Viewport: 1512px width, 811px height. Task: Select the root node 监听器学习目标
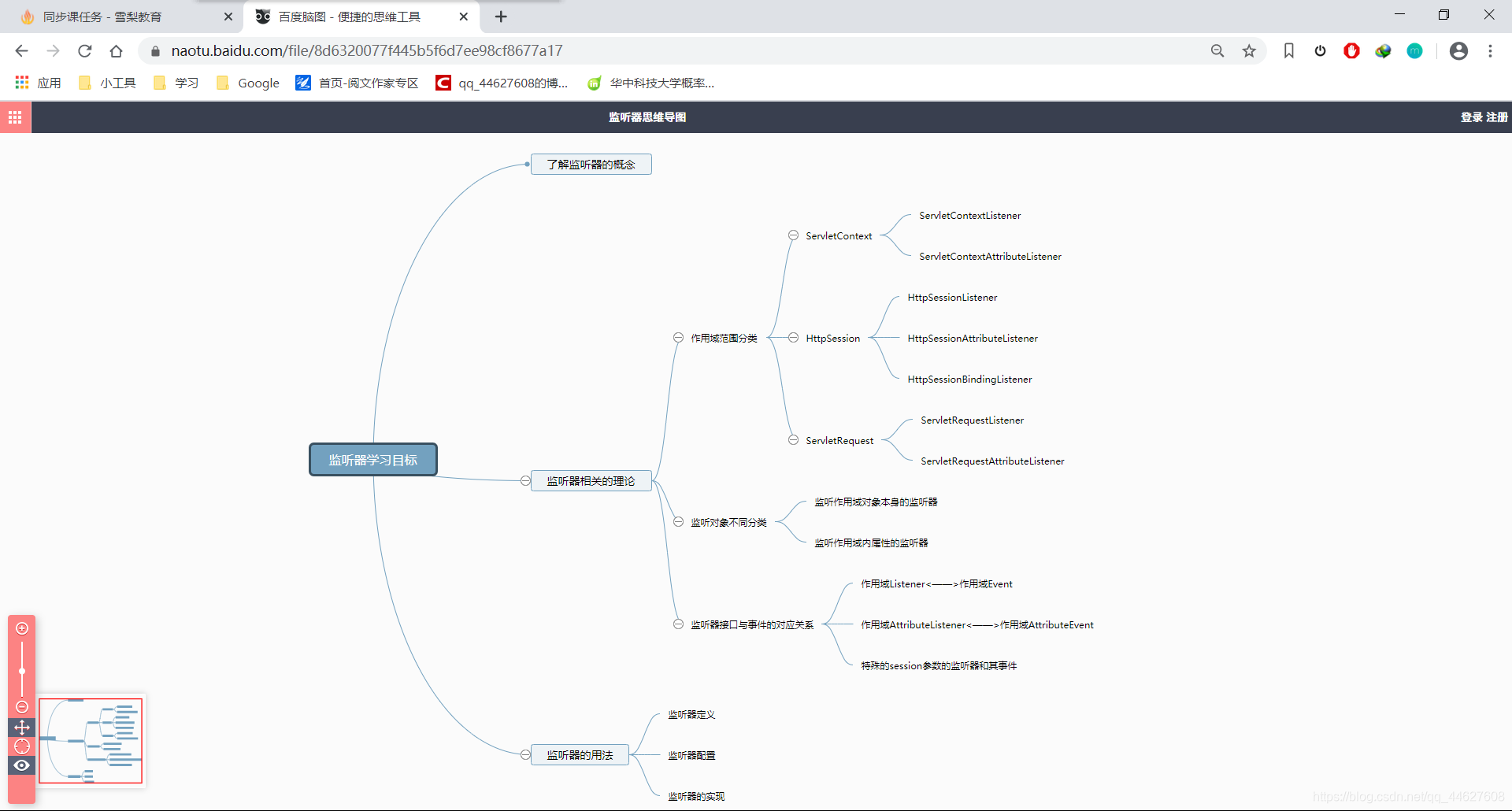pos(373,460)
